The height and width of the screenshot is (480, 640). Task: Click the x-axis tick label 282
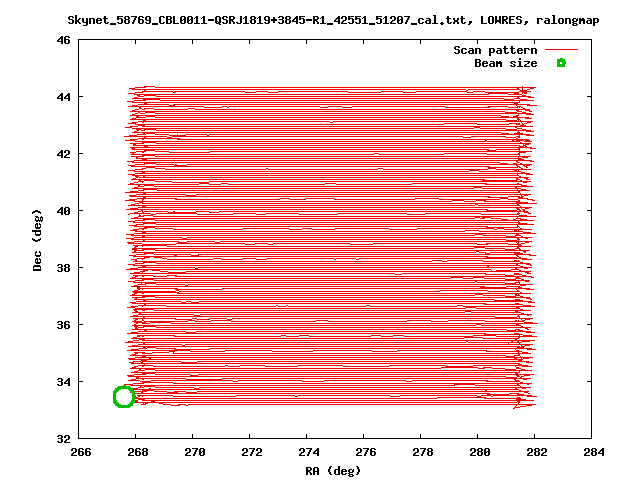pyautogui.click(x=537, y=452)
